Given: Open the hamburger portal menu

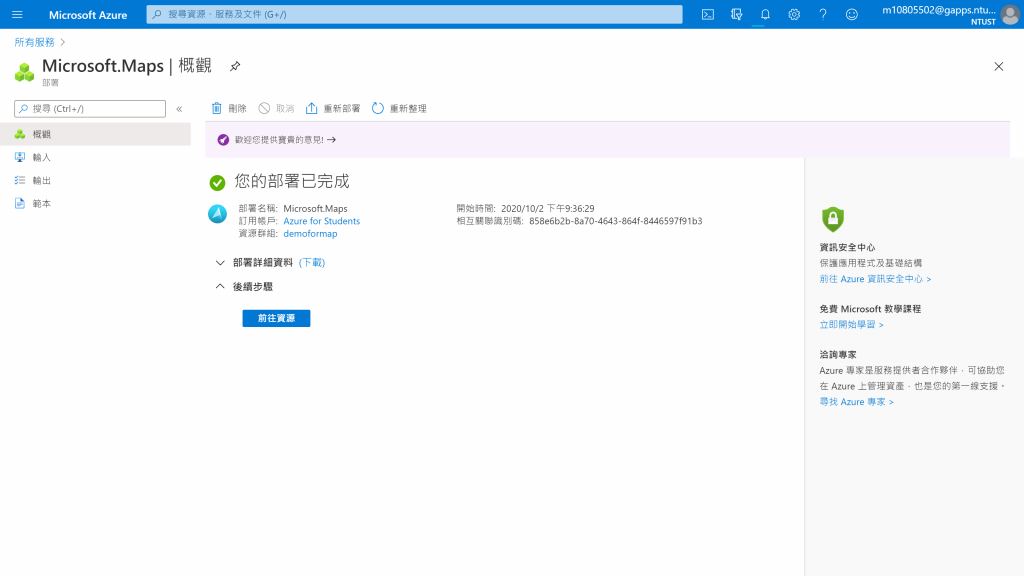Looking at the screenshot, I should 17,14.
